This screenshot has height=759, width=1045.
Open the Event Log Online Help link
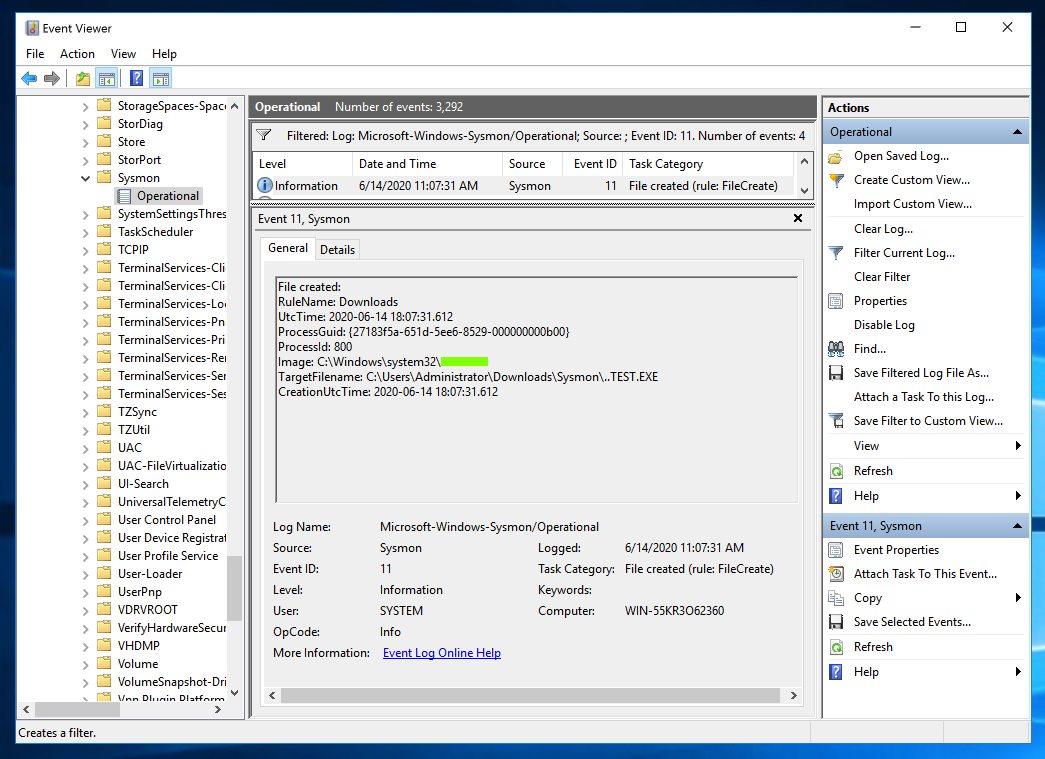(x=441, y=653)
